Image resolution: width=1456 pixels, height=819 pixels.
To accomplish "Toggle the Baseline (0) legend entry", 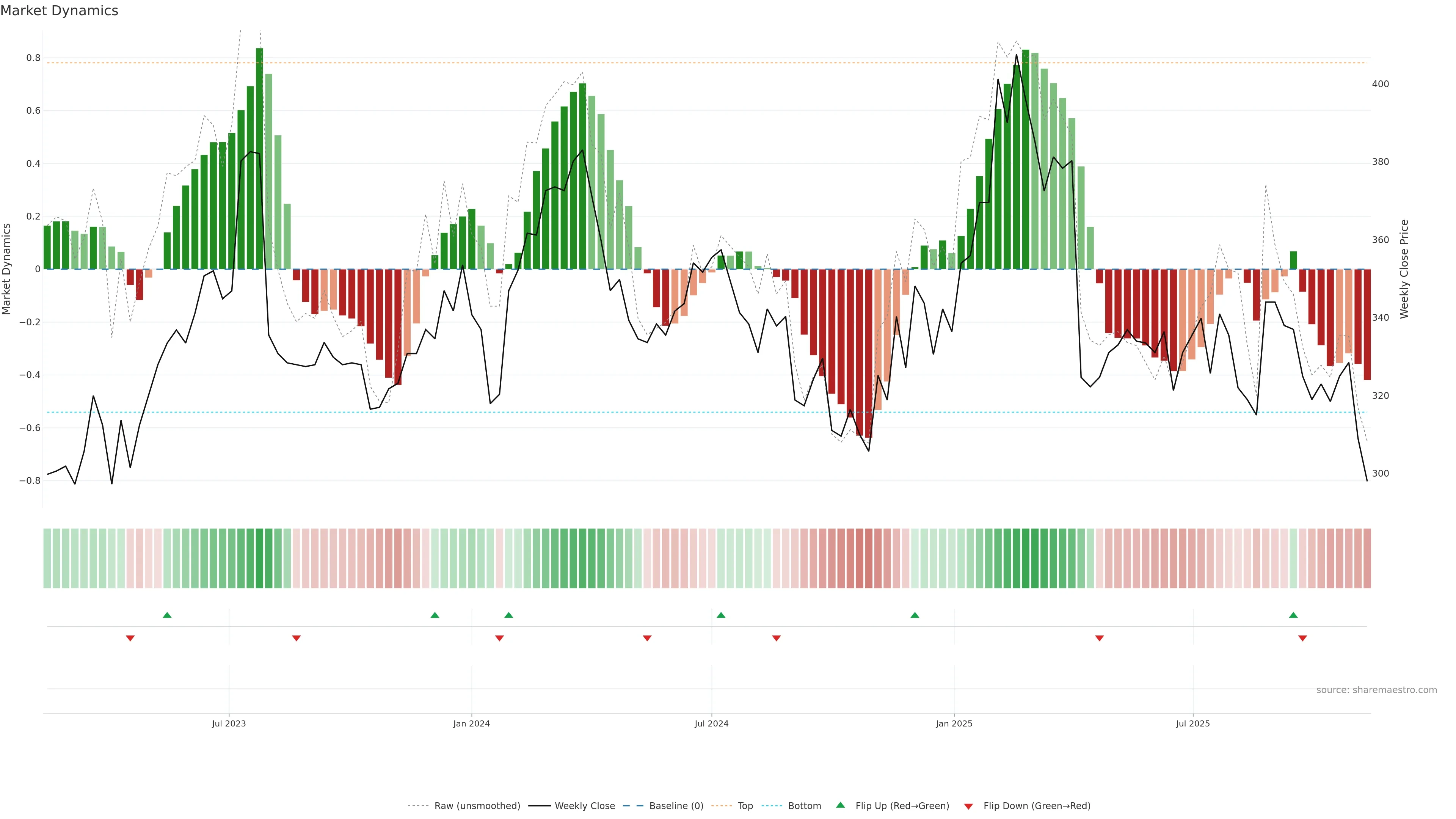I will 676,806.
